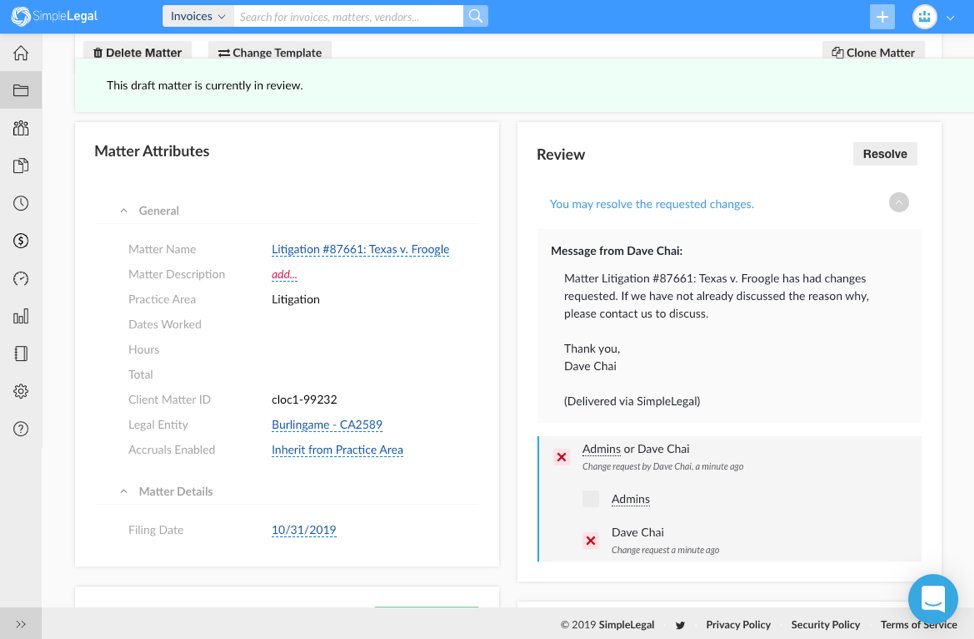The image size is (974, 639).
Task: Edit Inherit from Practice Area accruals setting
Action: 337,450
